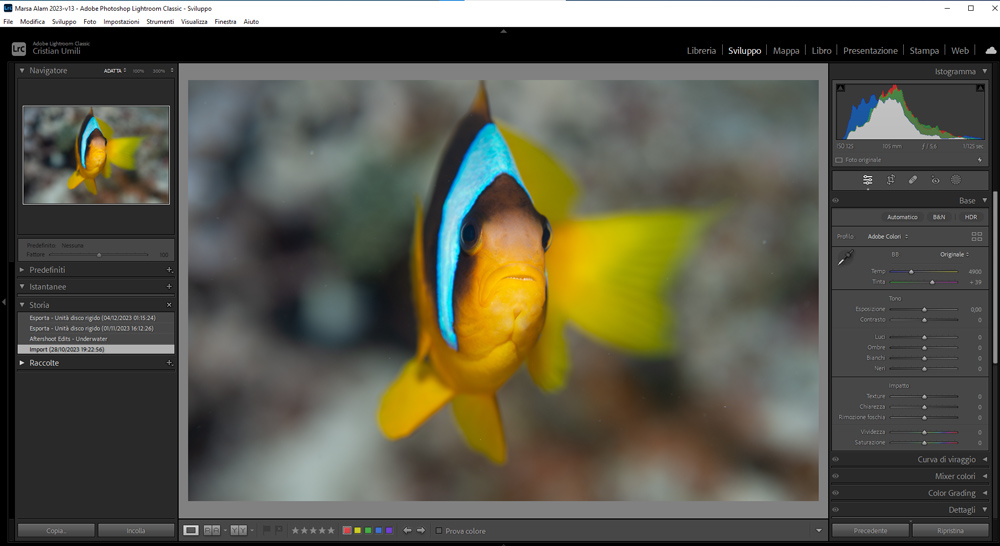
Task: Click the Ripristina button
Action: tap(951, 531)
